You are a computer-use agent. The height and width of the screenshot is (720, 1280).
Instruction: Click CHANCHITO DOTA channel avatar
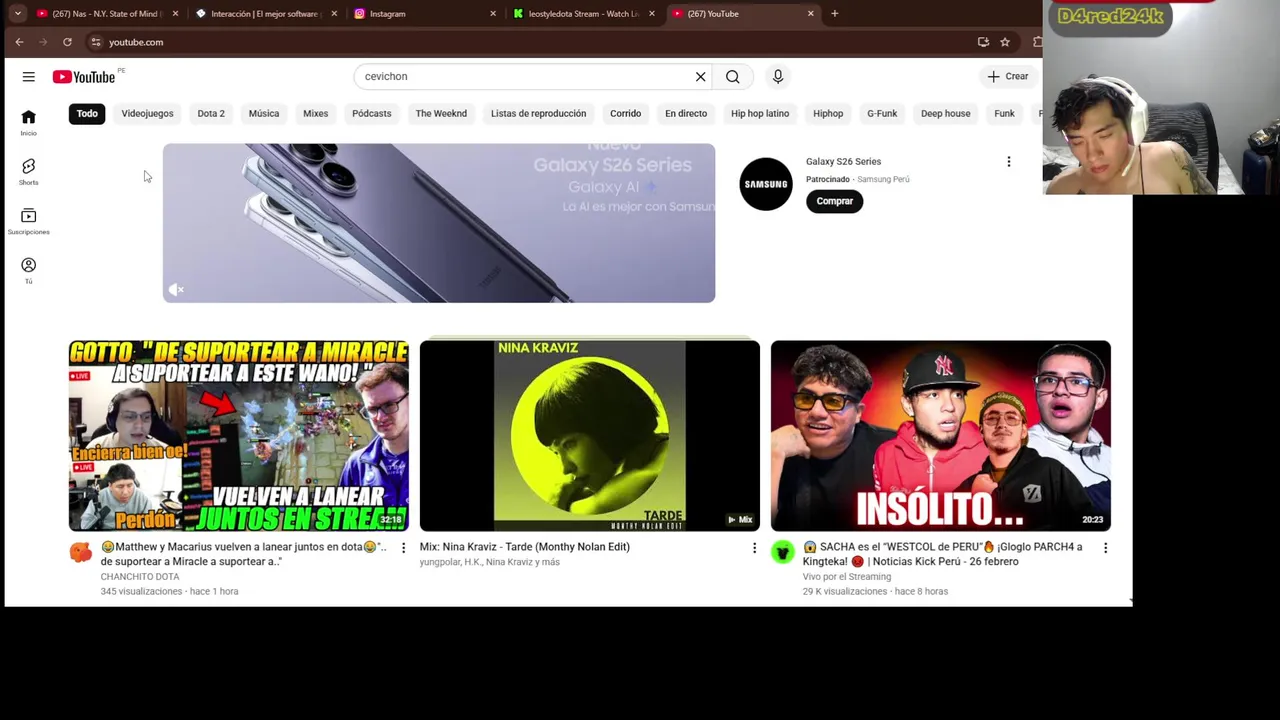coord(81,552)
